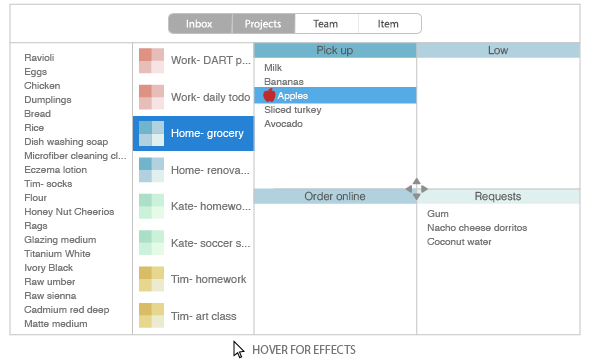The height and width of the screenshot is (360, 590).
Task: Select the Requests quadrant header
Action: 498,196
